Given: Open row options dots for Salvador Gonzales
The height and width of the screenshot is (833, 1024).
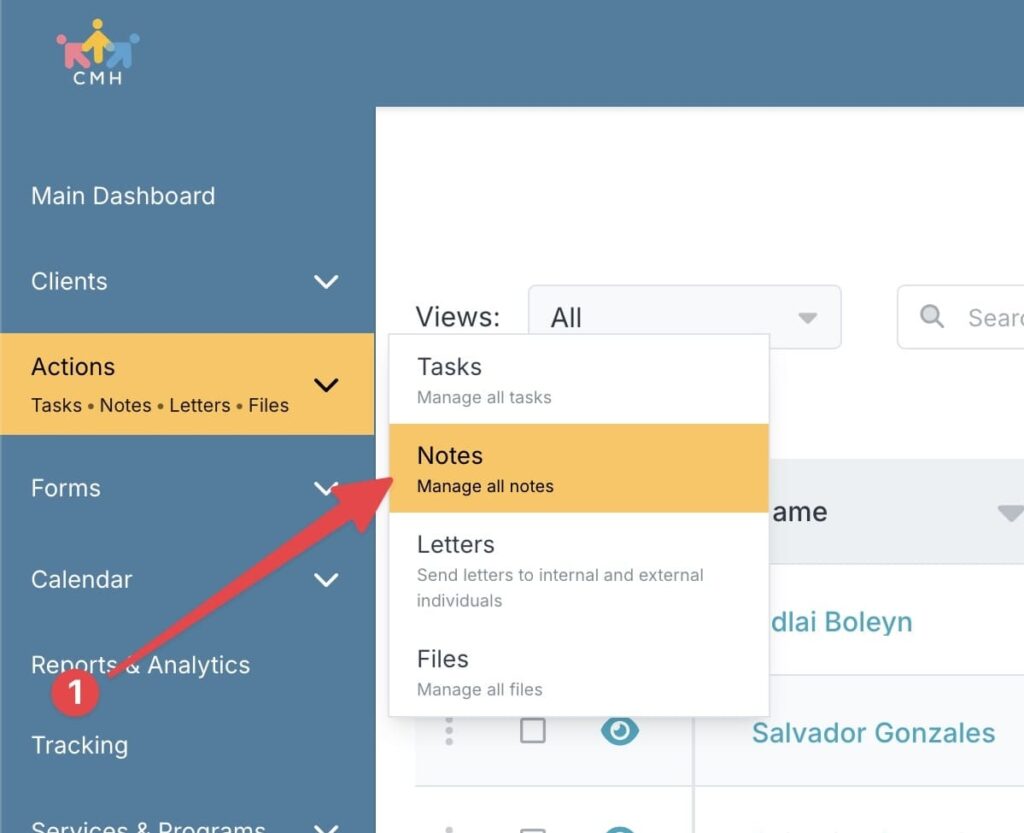Looking at the screenshot, I should click(449, 731).
